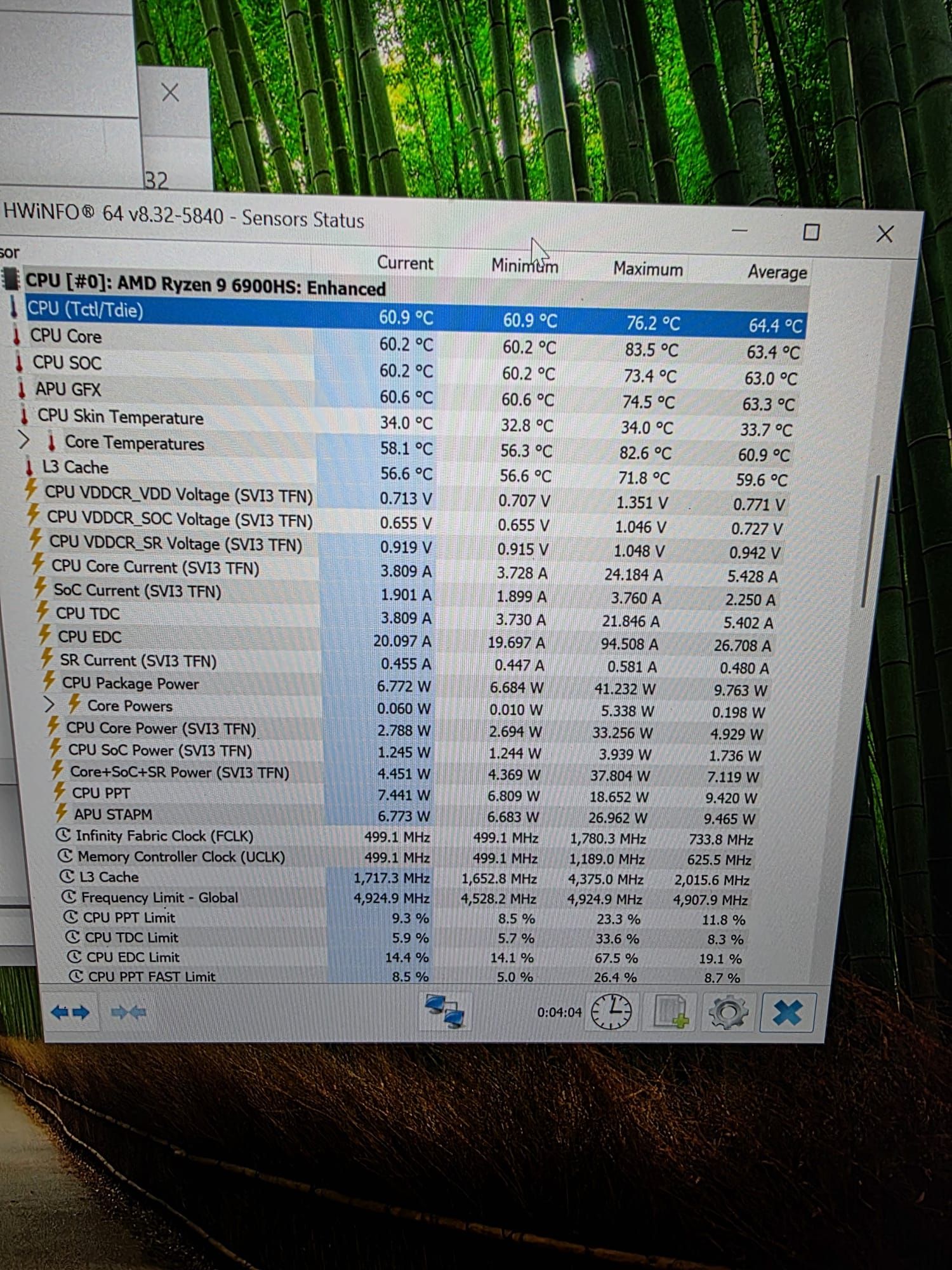
Task: Click the clock reset-timer icon
Action: click(x=611, y=1012)
